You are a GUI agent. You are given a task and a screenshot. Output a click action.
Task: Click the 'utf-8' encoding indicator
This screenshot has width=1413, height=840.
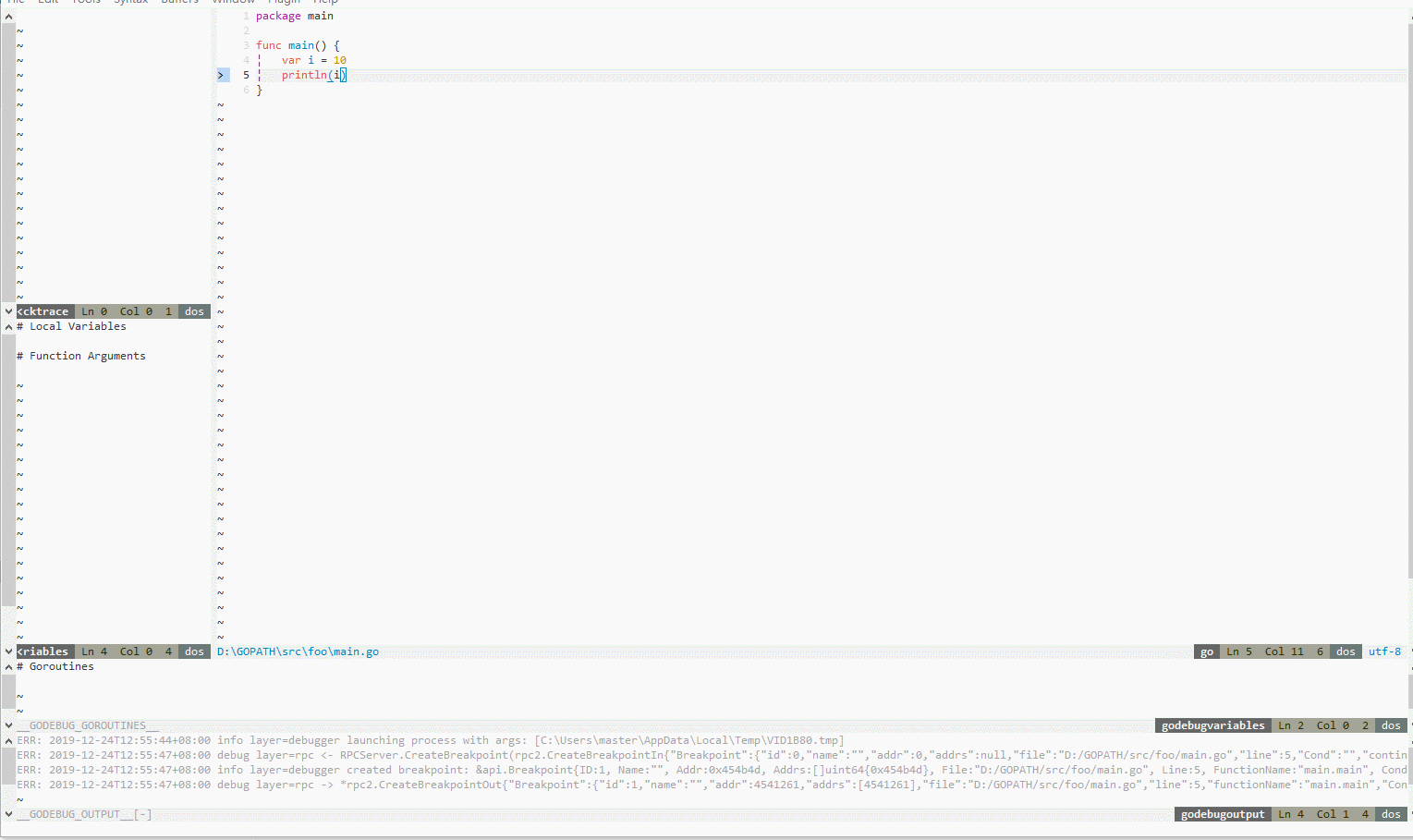1384,651
